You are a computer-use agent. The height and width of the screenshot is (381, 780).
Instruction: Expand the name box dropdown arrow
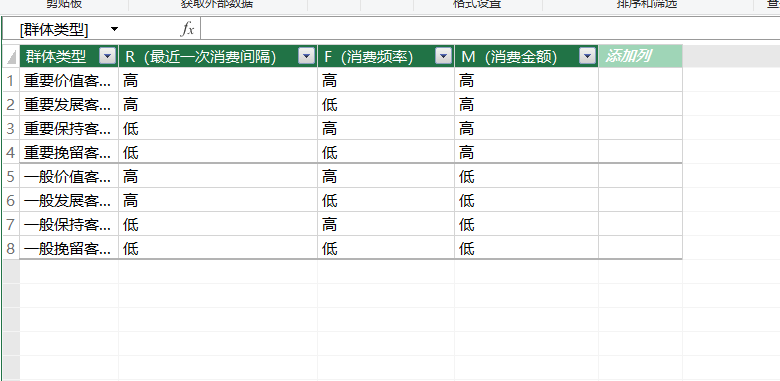114,29
